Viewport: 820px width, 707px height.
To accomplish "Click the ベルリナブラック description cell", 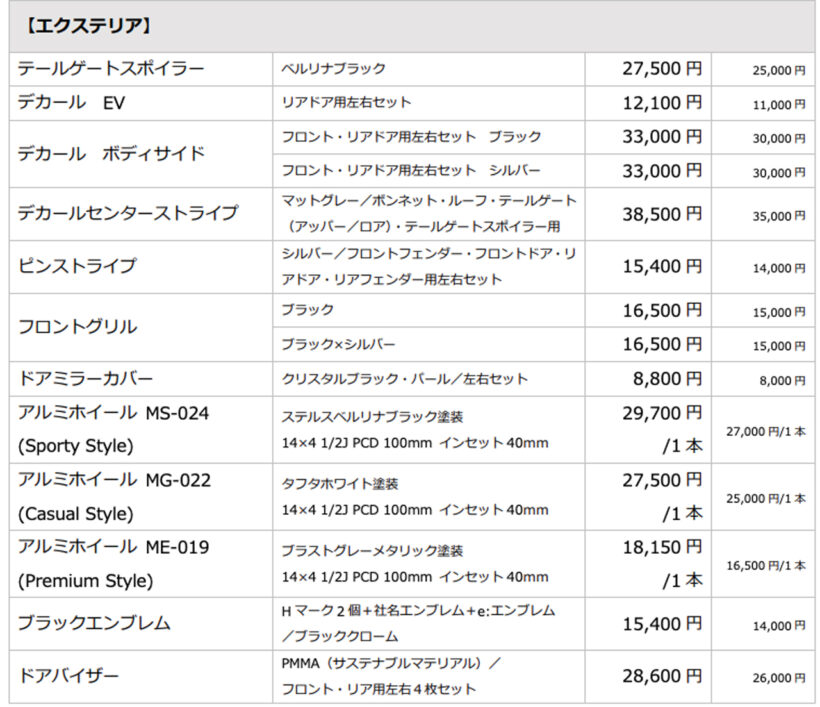I will [333, 69].
